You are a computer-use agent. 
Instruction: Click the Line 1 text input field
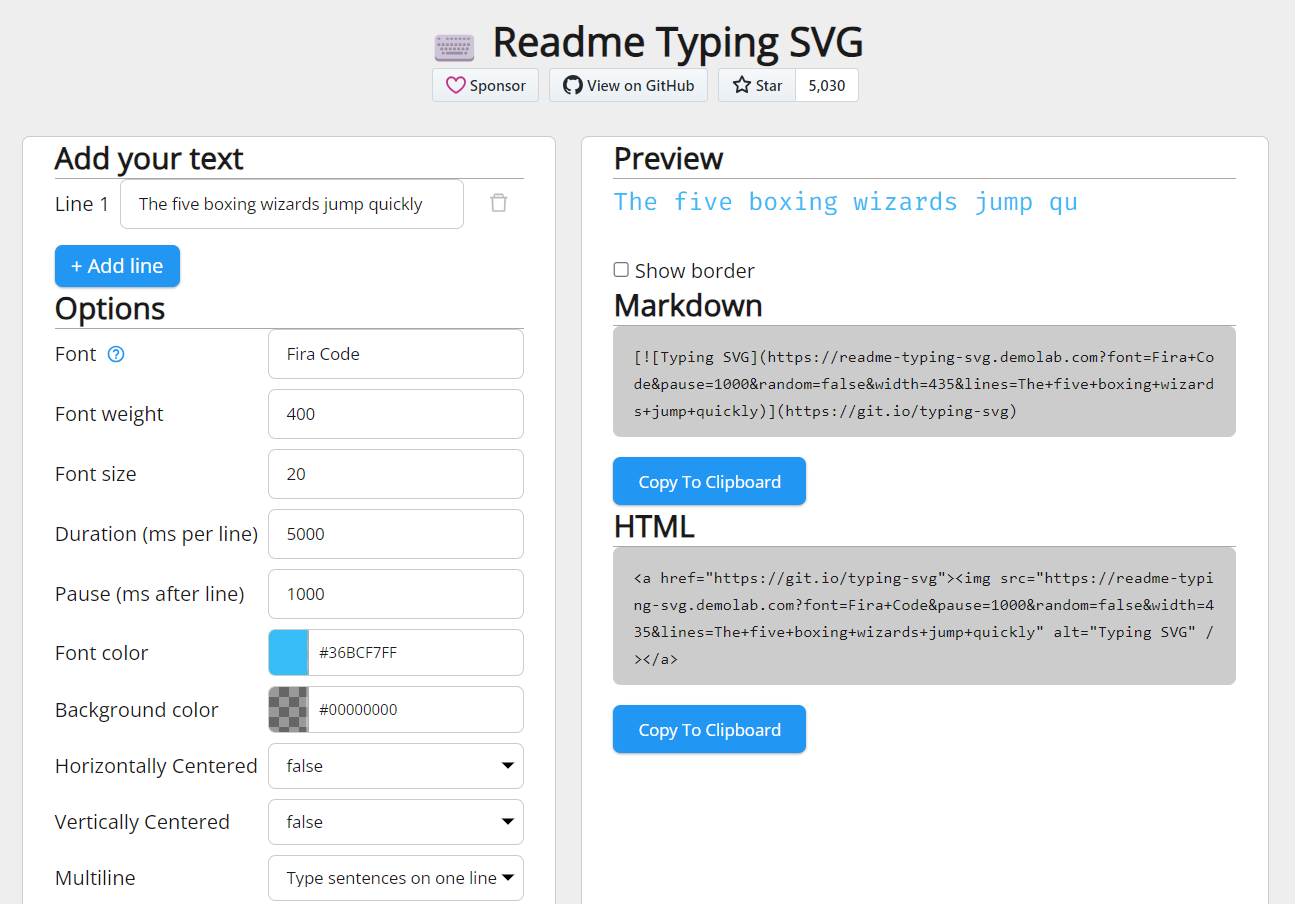coord(291,203)
